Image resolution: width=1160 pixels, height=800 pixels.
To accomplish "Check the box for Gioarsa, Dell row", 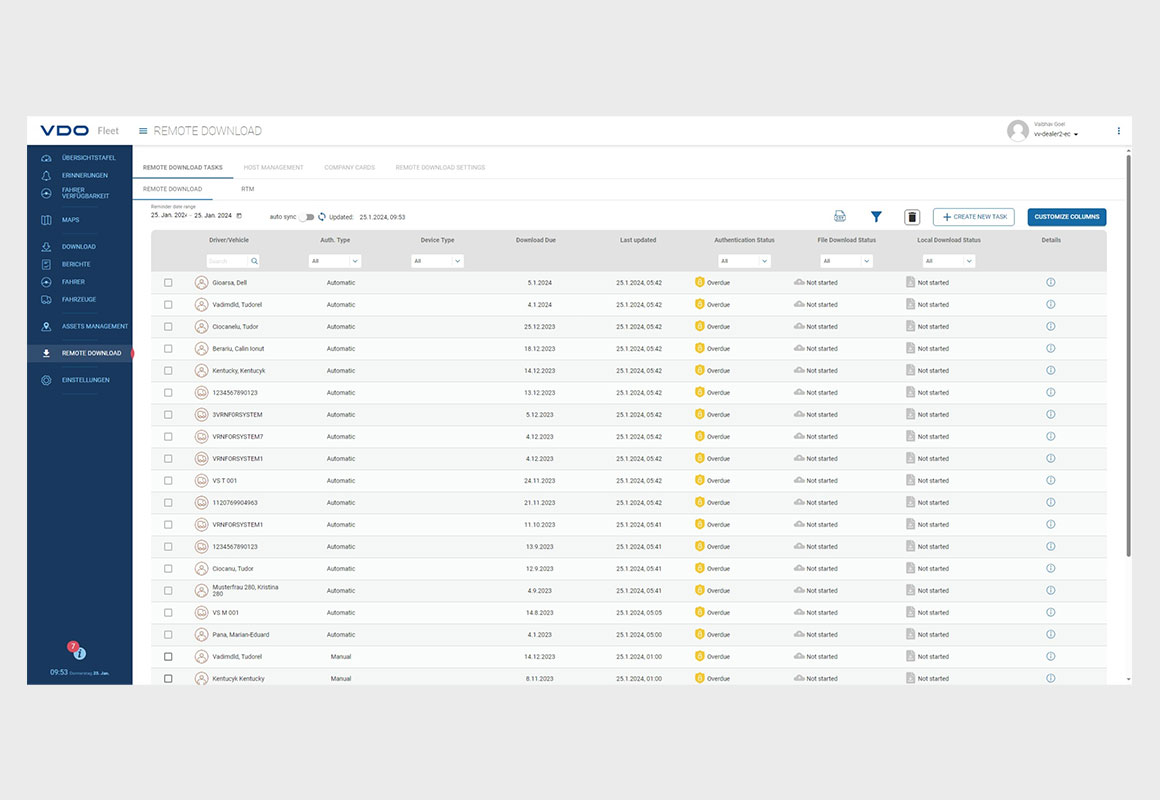I will click(x=168, y=283).
